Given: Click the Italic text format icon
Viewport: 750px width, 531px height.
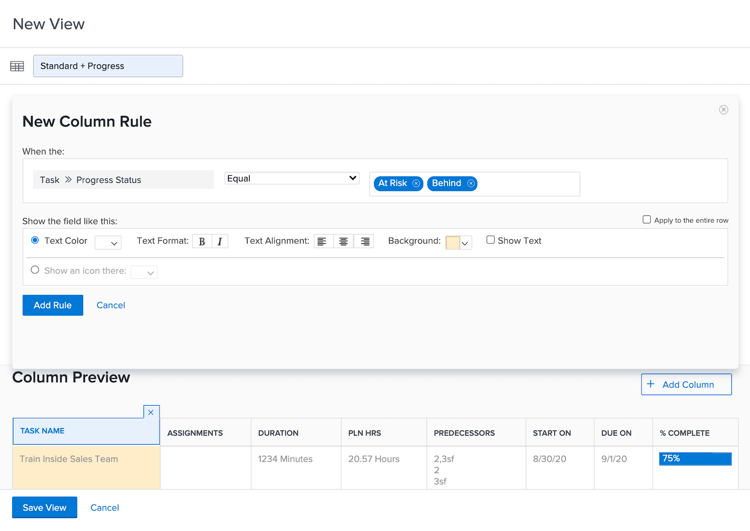Looking at the screenshot, I should (220, 242).
